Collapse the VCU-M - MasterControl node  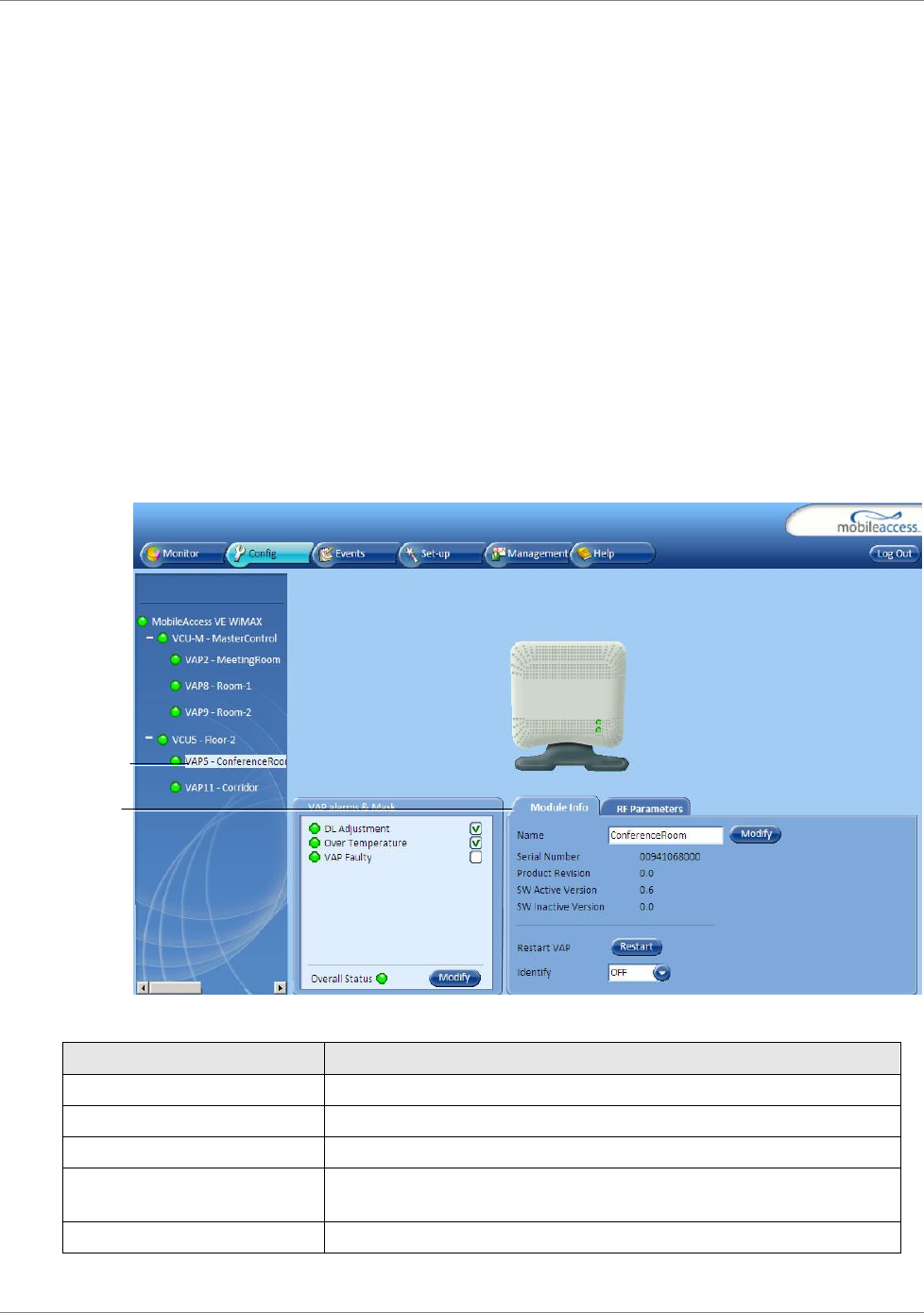[x=149, y=639]
